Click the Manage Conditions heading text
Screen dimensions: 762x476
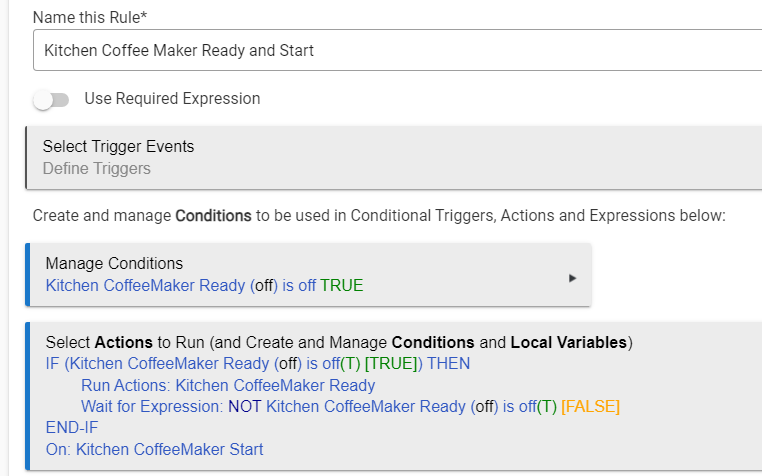(114, 264)
